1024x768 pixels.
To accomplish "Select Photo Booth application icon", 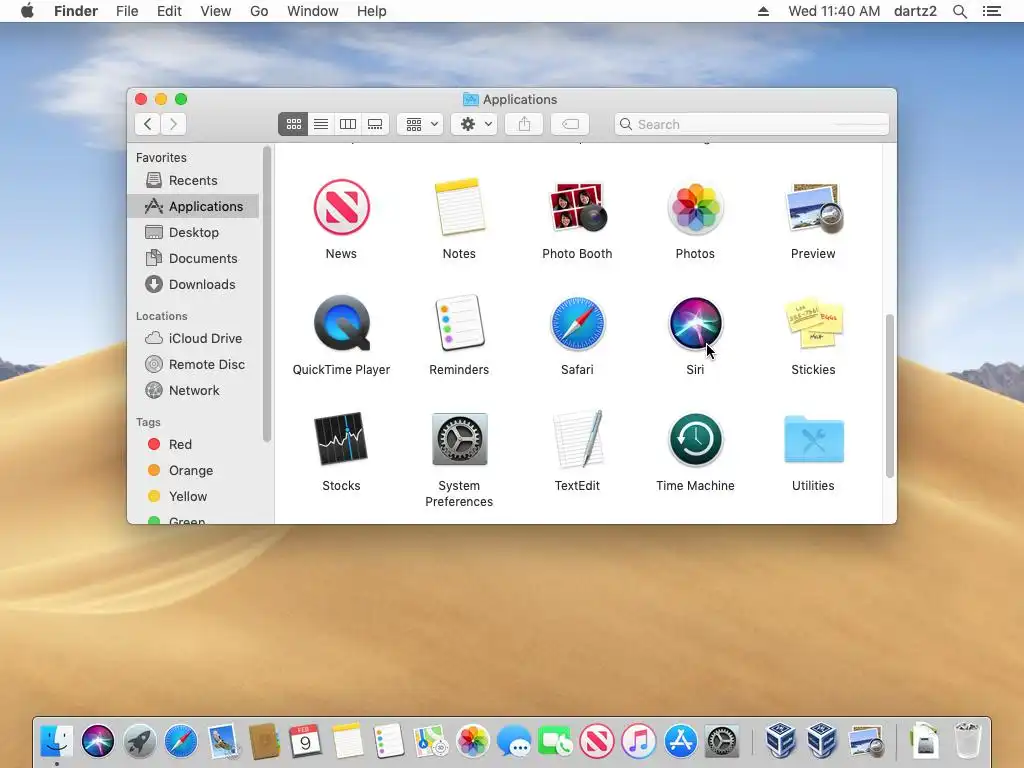I will coord(577,208).
